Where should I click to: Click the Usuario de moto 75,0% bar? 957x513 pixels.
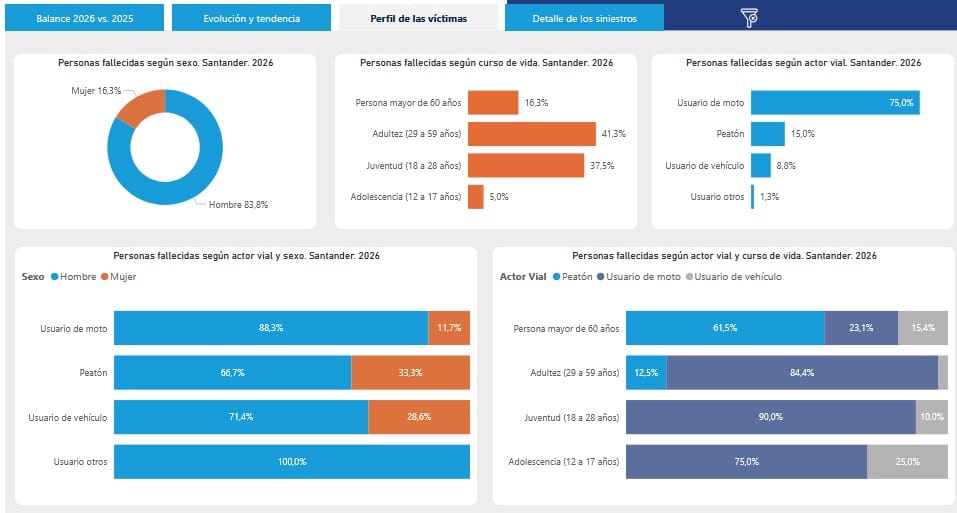834,103
